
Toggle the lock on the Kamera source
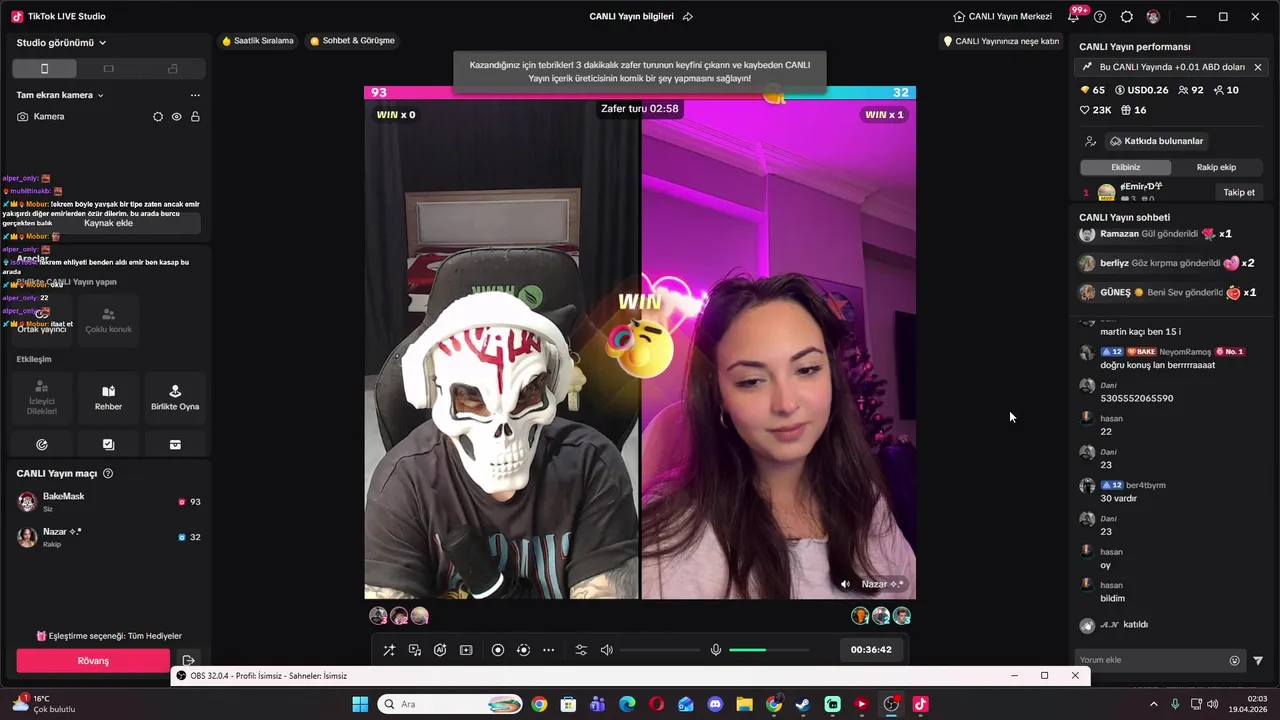click(195, 117)
